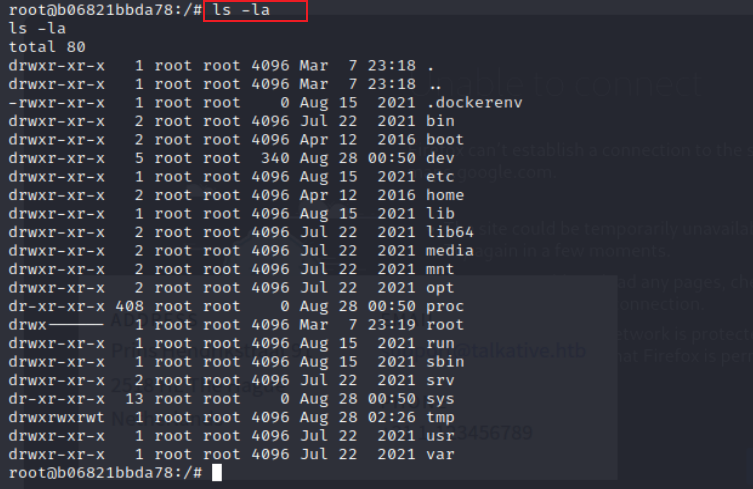753x489 pixels.
Task: Click the sbin directory name
Action: point(443,361)
